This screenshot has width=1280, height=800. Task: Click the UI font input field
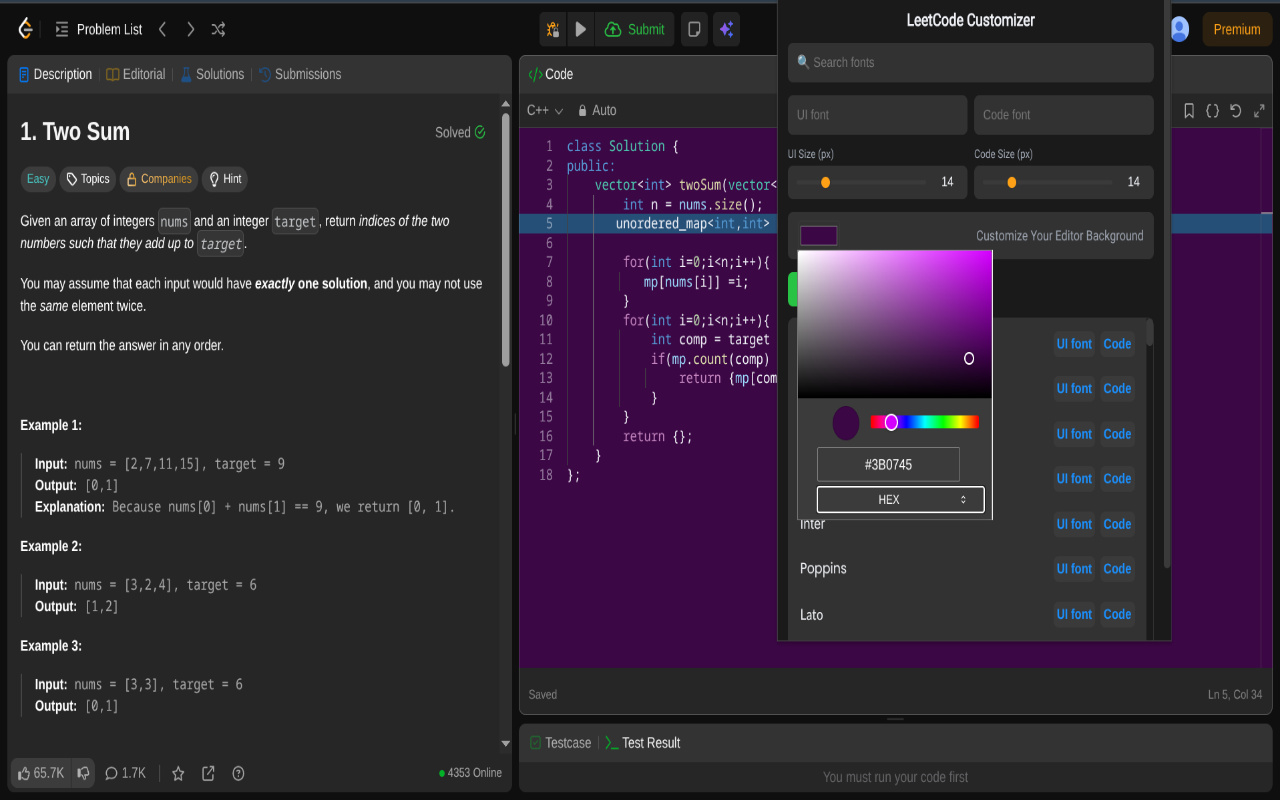coord(877,115)
